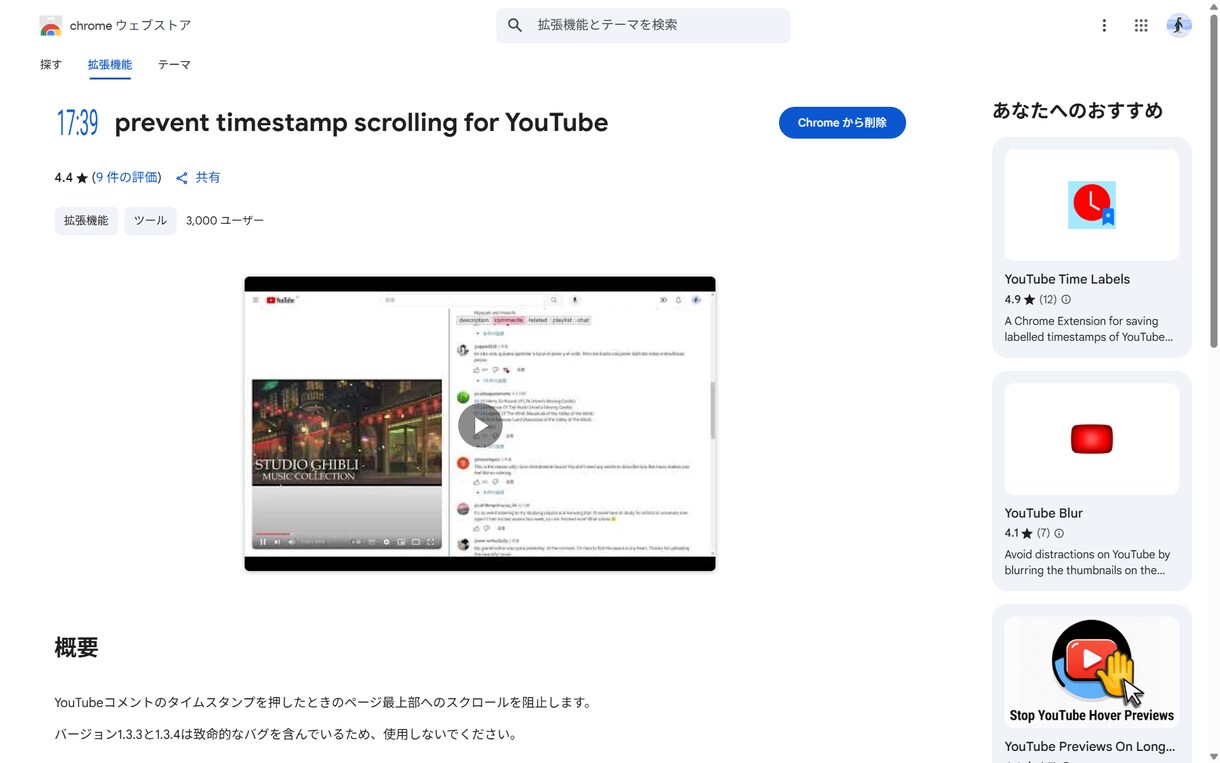Open the Google apps grid
Viewport: 1220px width, 763px height.
1141,26
